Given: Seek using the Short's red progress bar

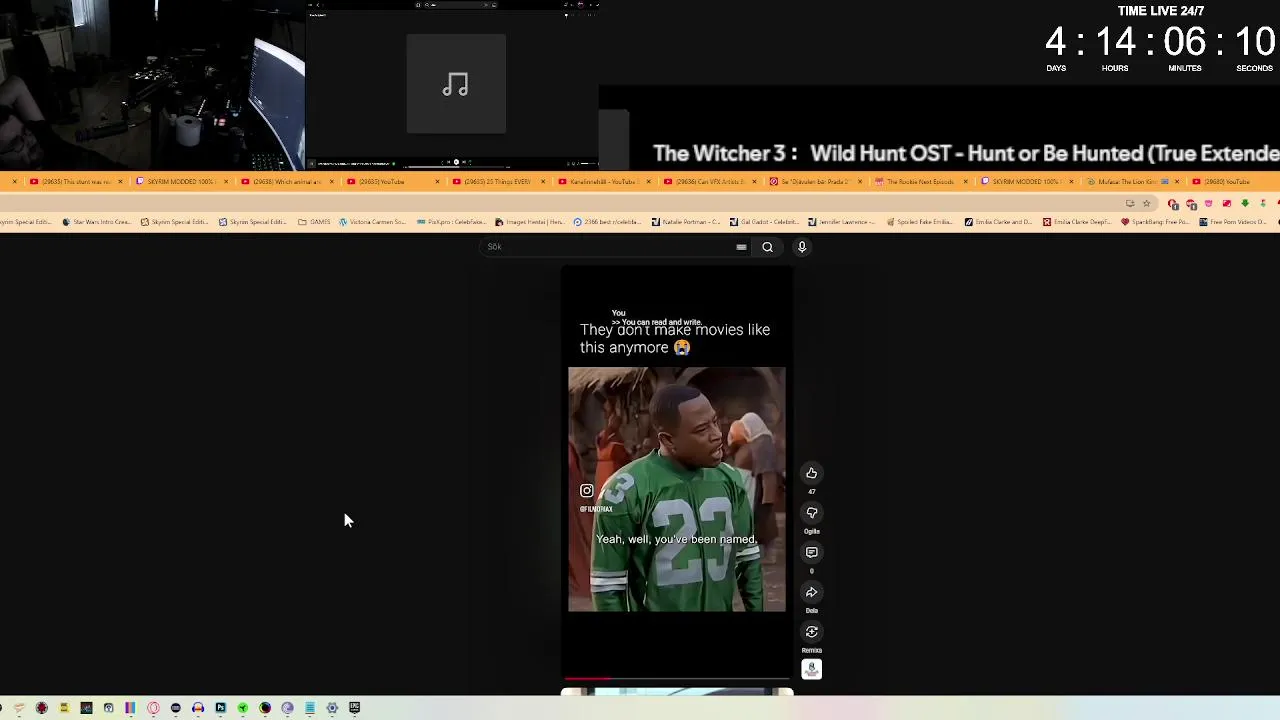Looking at the screenshot, I should pyautogui.click(x=677, y=679).
